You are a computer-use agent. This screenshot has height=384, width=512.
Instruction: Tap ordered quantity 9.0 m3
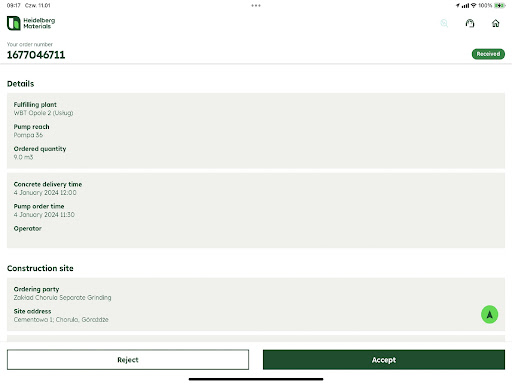[x=23, y=157]
